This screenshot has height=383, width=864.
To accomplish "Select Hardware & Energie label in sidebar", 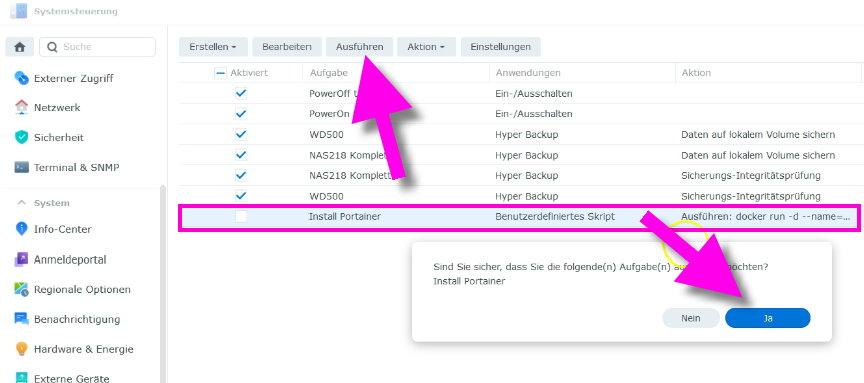I will [x=84, y=349].
